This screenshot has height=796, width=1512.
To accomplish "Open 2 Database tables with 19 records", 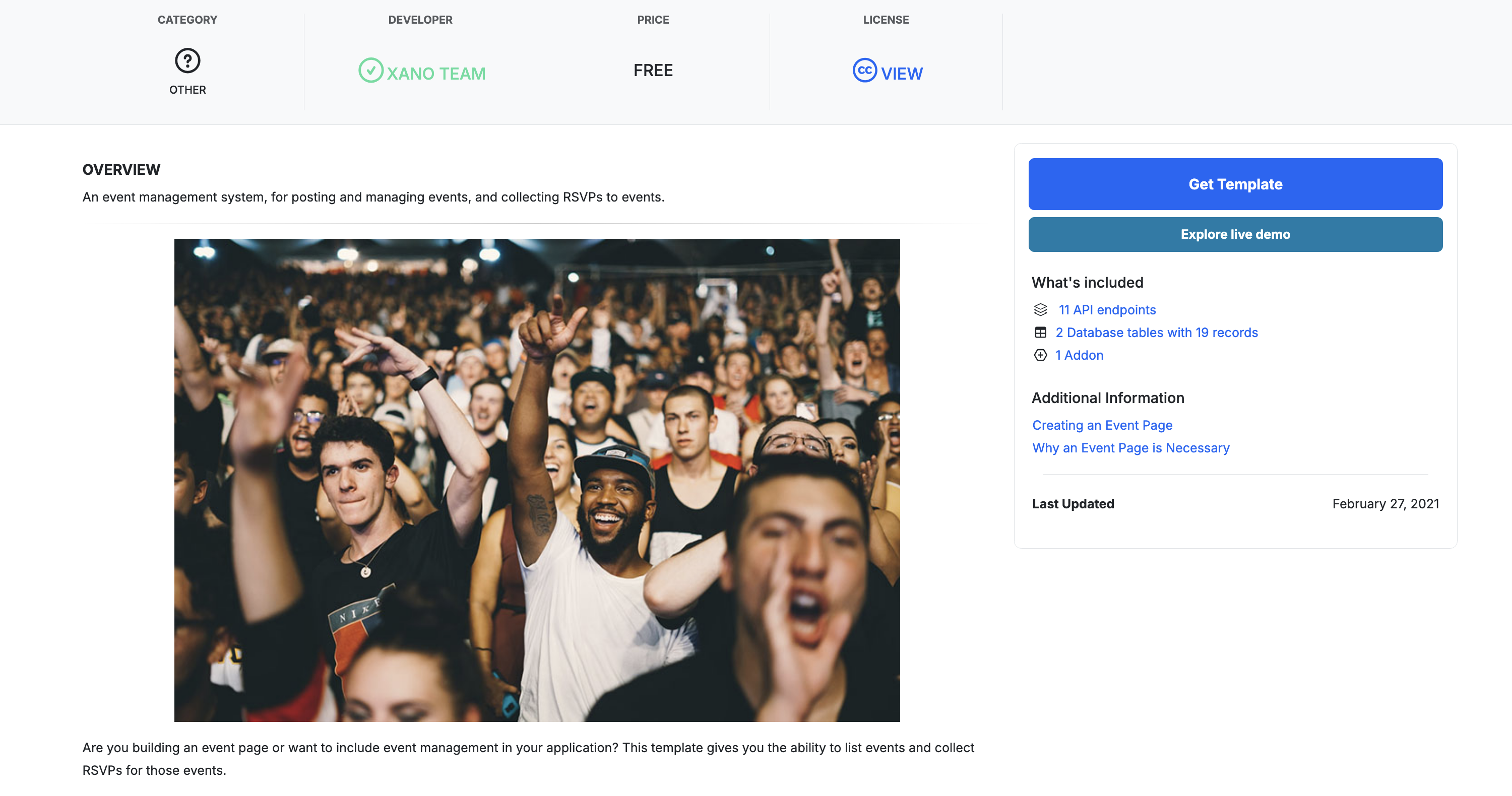I will click(1156, 333).
